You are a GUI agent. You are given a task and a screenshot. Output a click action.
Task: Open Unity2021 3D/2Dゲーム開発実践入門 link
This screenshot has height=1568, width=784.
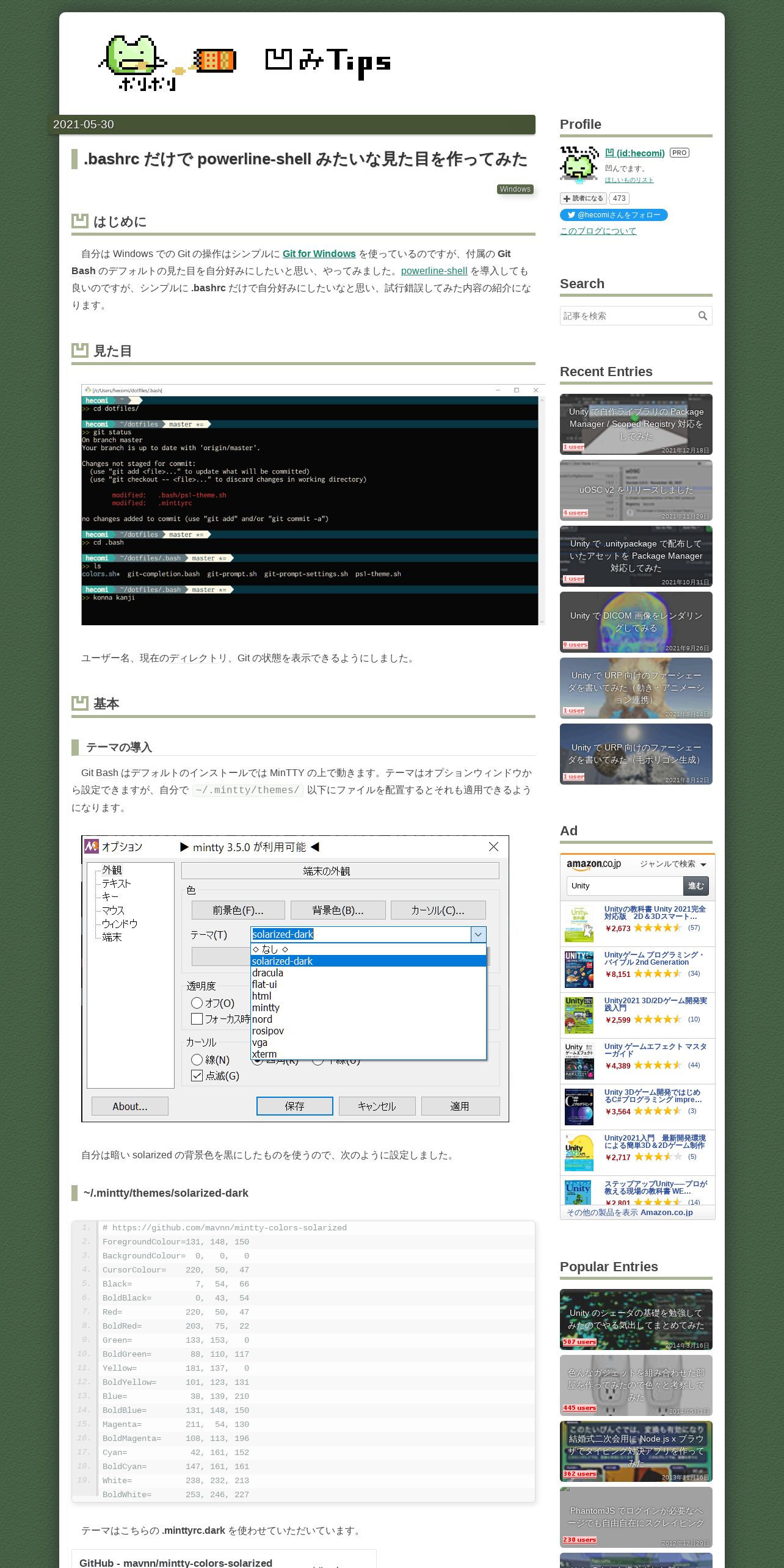[655, 1004]
